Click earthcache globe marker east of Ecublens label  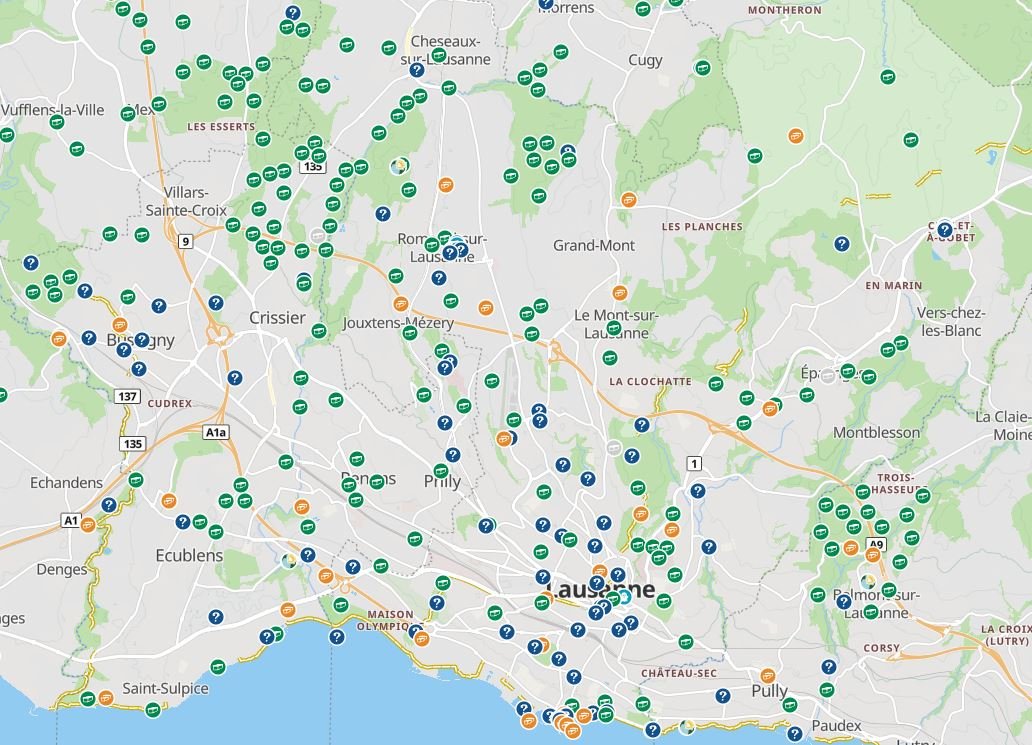[x=289, y=561]
